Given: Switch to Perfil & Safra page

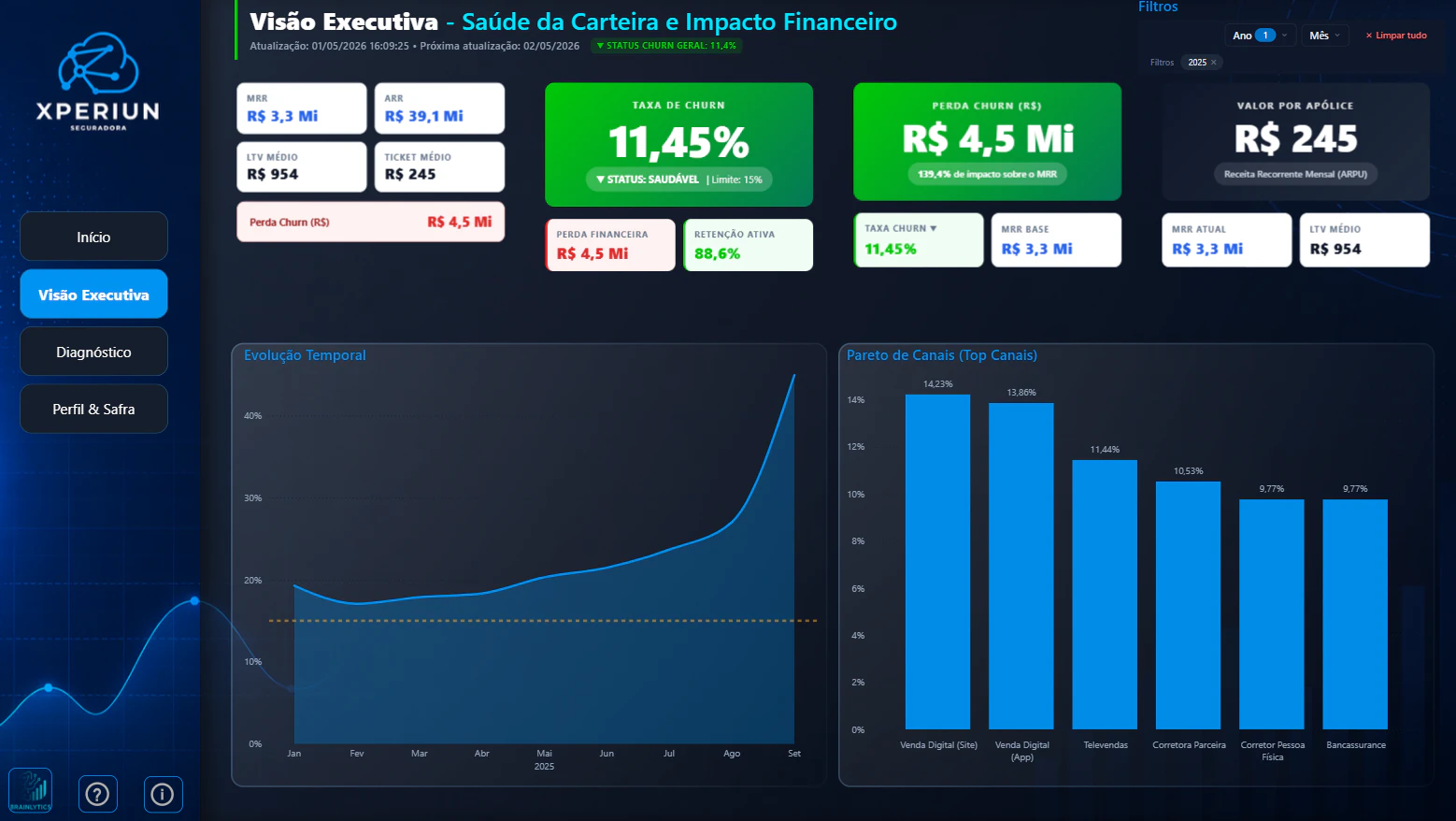Looking at the screenshot, I should (x=93, y=409).
